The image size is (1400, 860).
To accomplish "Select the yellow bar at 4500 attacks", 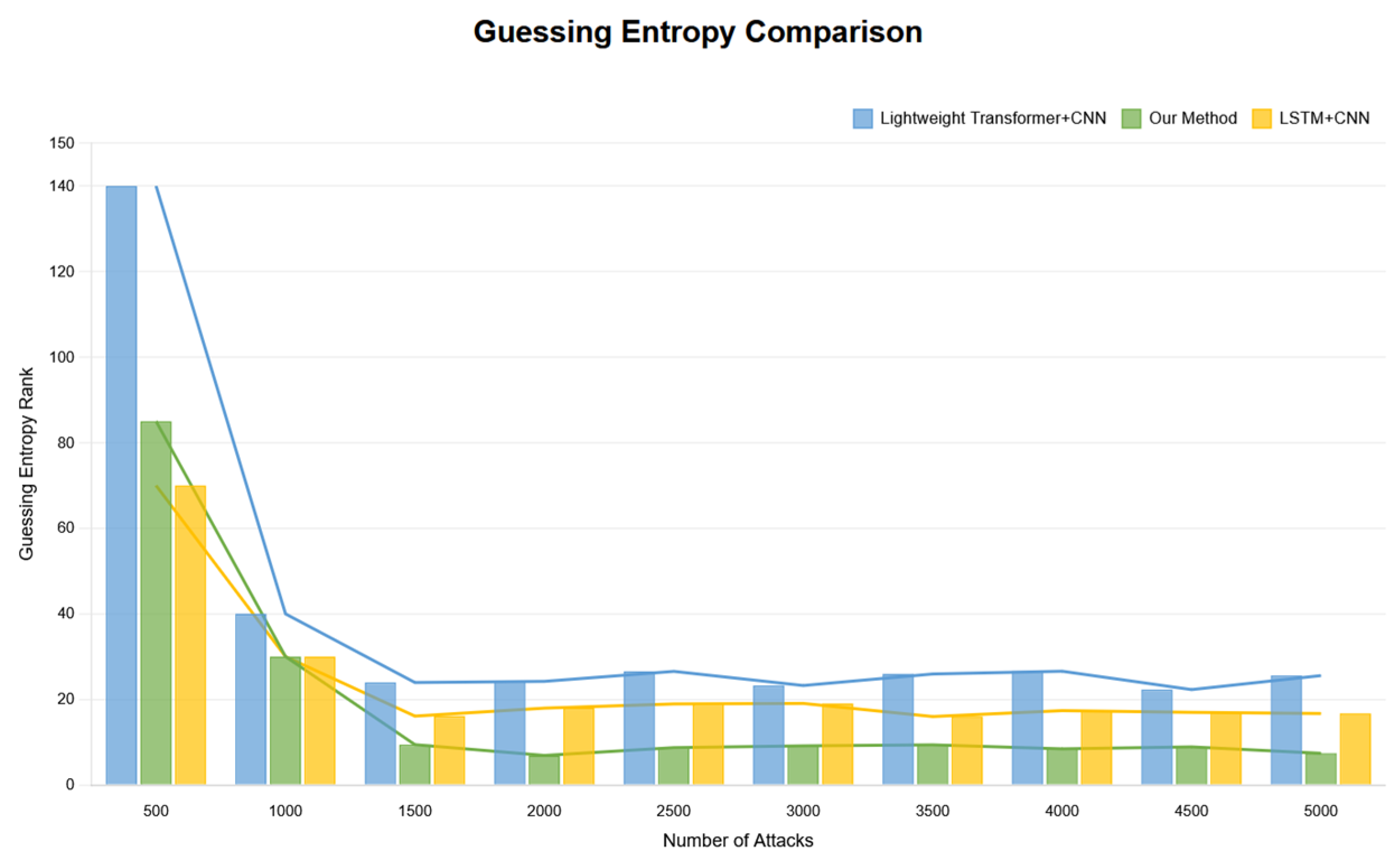I will [x=1226, y=749].
